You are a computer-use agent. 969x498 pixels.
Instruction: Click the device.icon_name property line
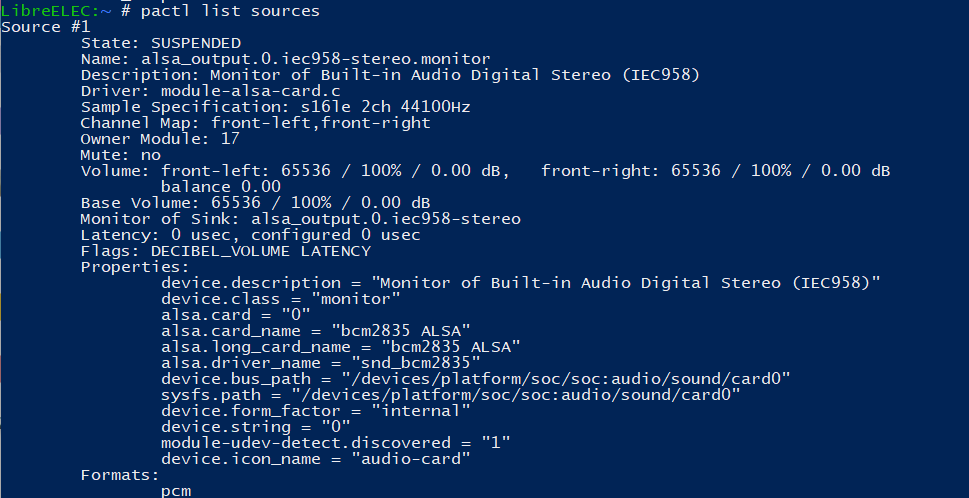(x=315, y=459)
